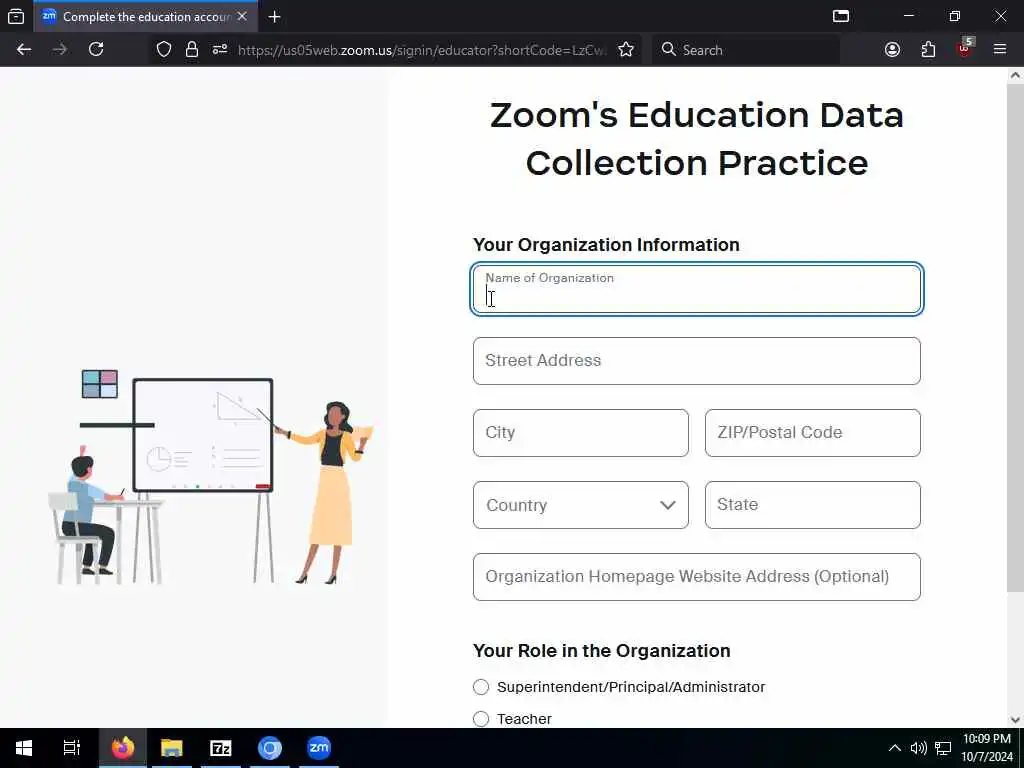
Task: Minimize the Firefox window
Action: [x=908, y=16]
